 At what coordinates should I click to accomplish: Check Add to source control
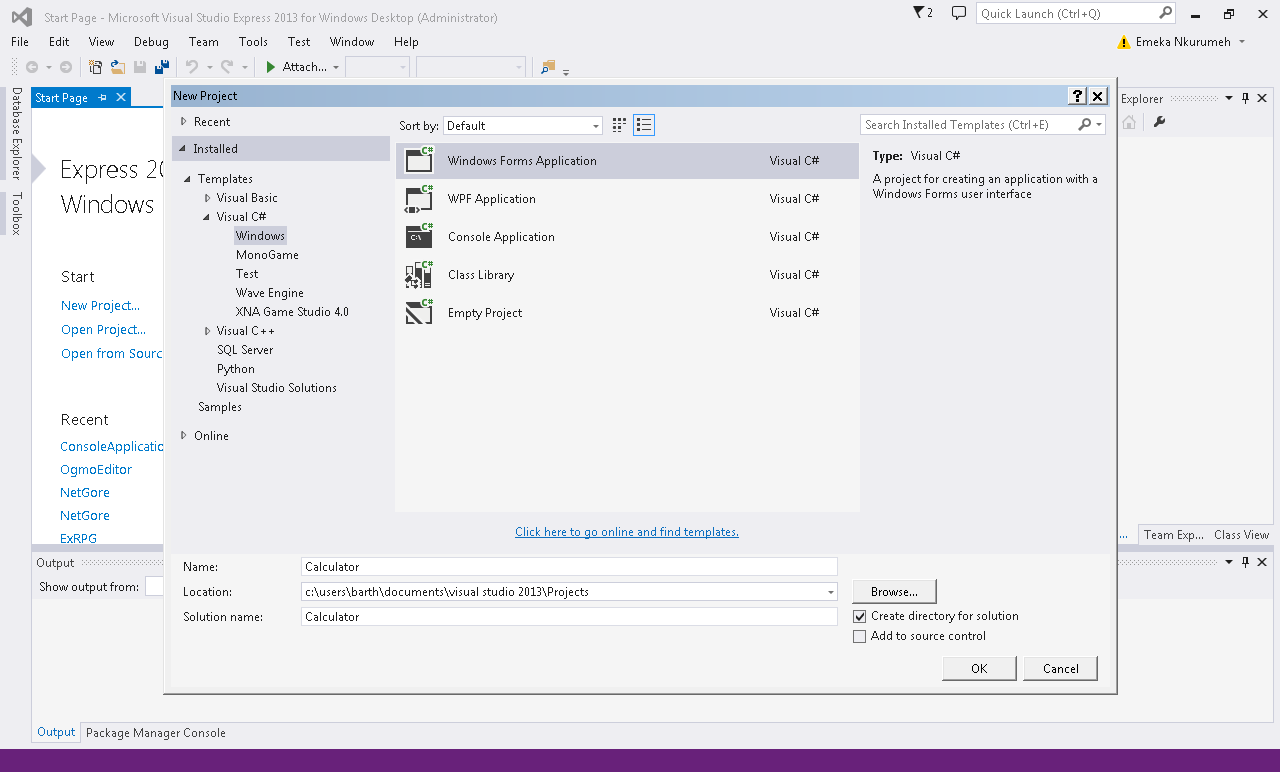(x=859, y=637)
